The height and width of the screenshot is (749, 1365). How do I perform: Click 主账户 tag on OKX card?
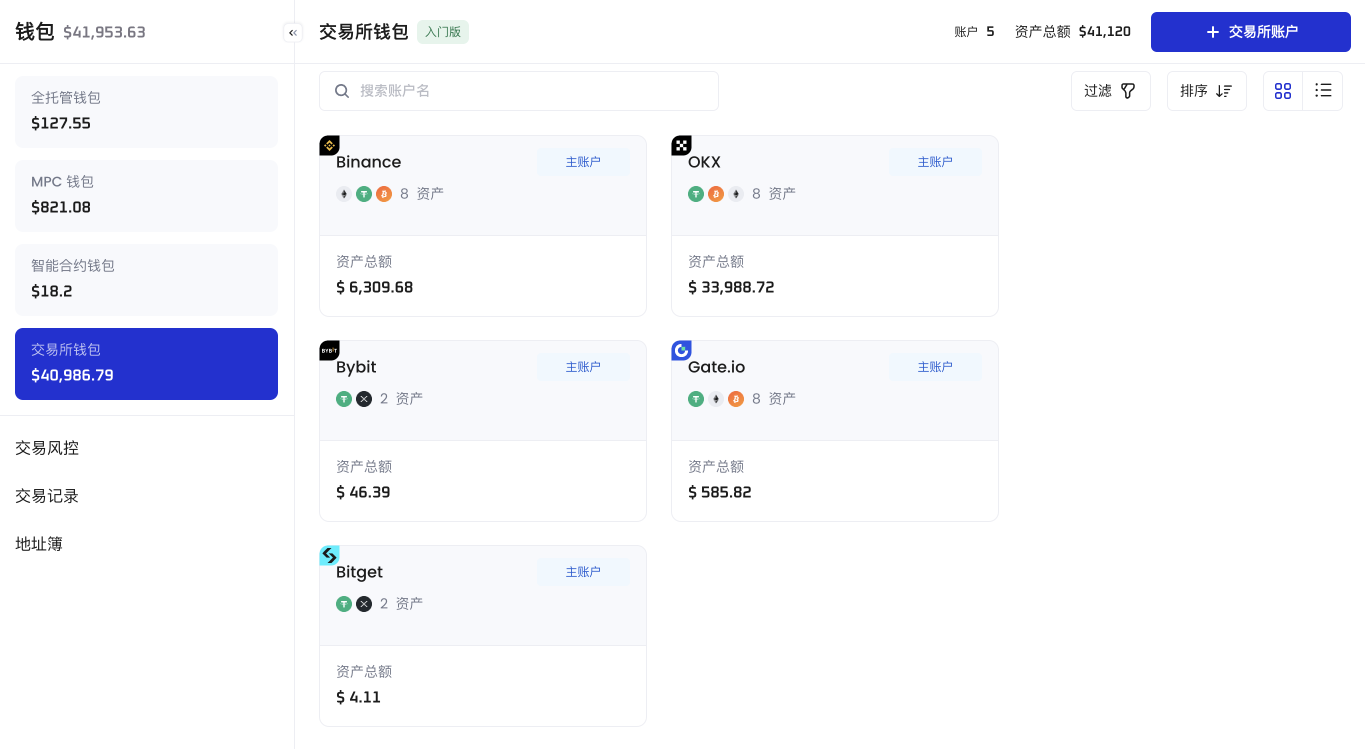(935, 162)
